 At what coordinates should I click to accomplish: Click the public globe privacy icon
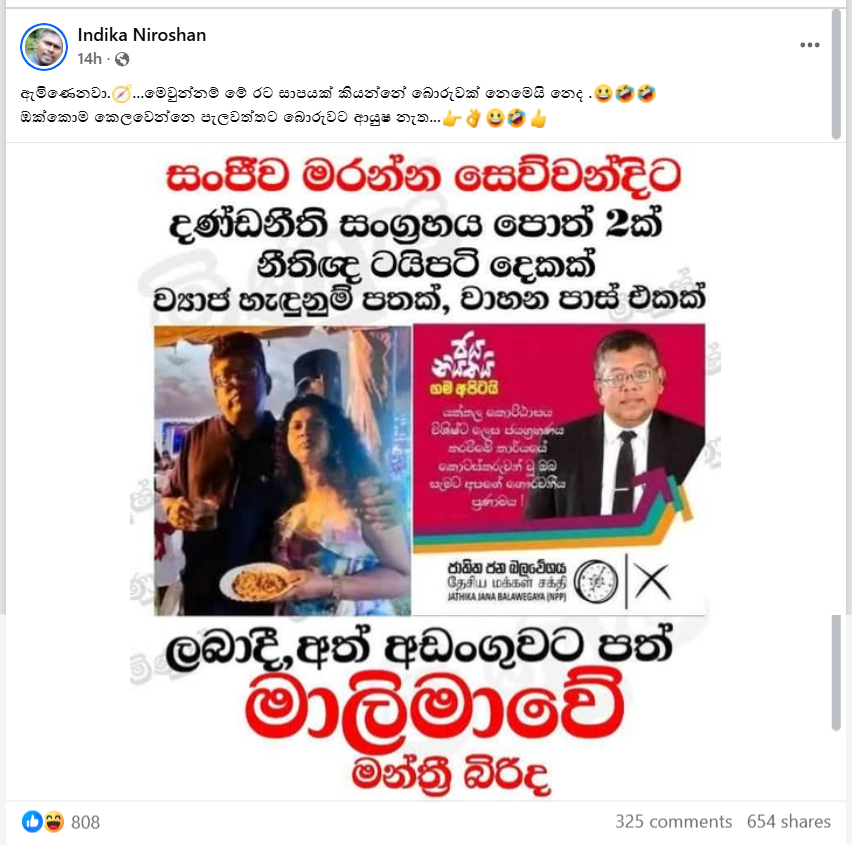point(122,59)
